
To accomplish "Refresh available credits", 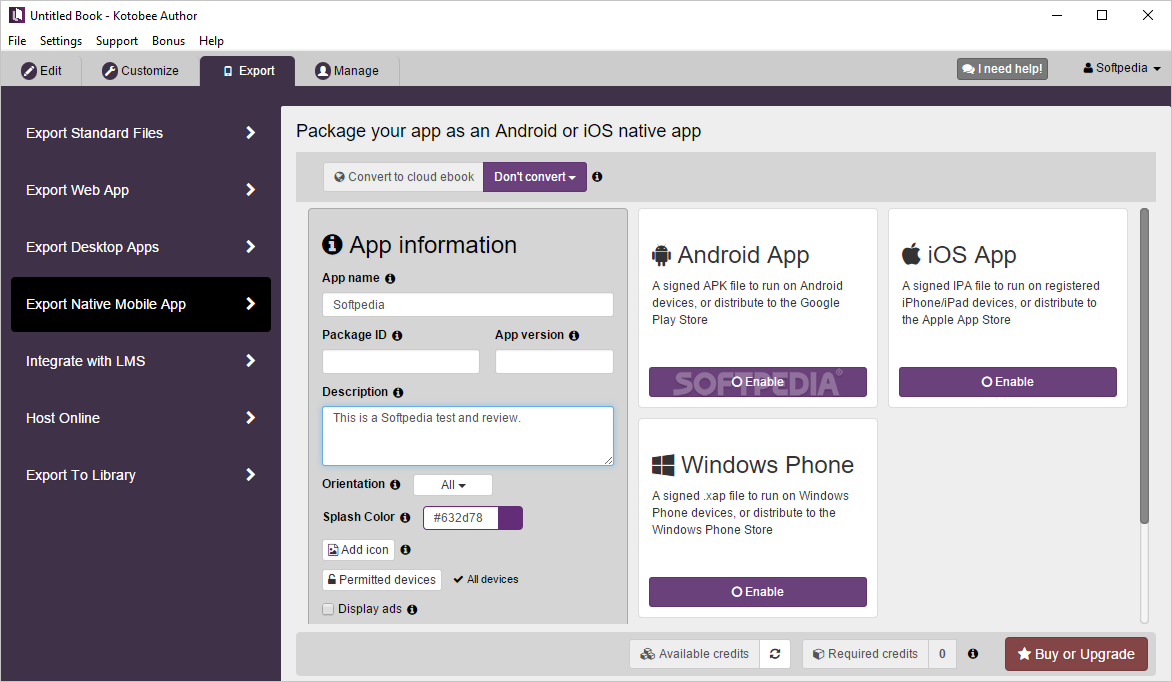I will click(775, 654).
